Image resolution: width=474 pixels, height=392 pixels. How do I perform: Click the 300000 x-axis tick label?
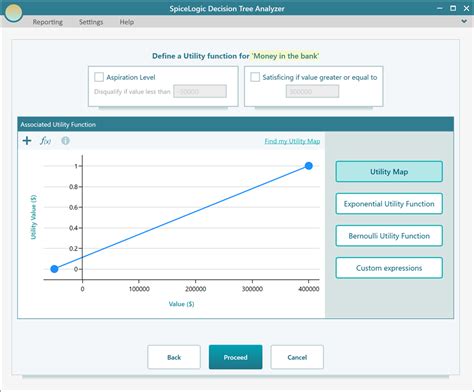[252, 289]
